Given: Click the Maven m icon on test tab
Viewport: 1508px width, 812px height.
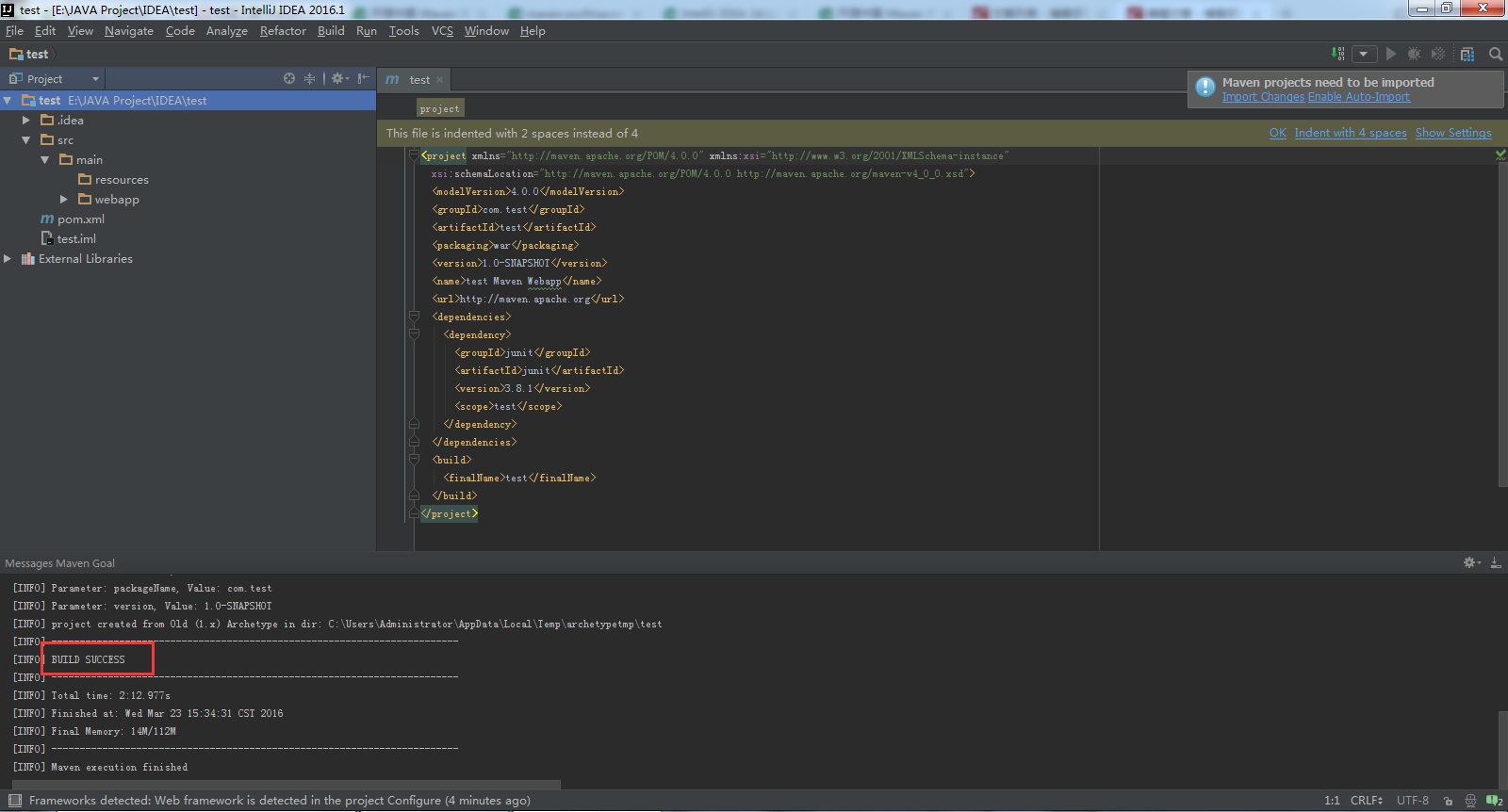Looking at the screenshot, I should (392, 79).
